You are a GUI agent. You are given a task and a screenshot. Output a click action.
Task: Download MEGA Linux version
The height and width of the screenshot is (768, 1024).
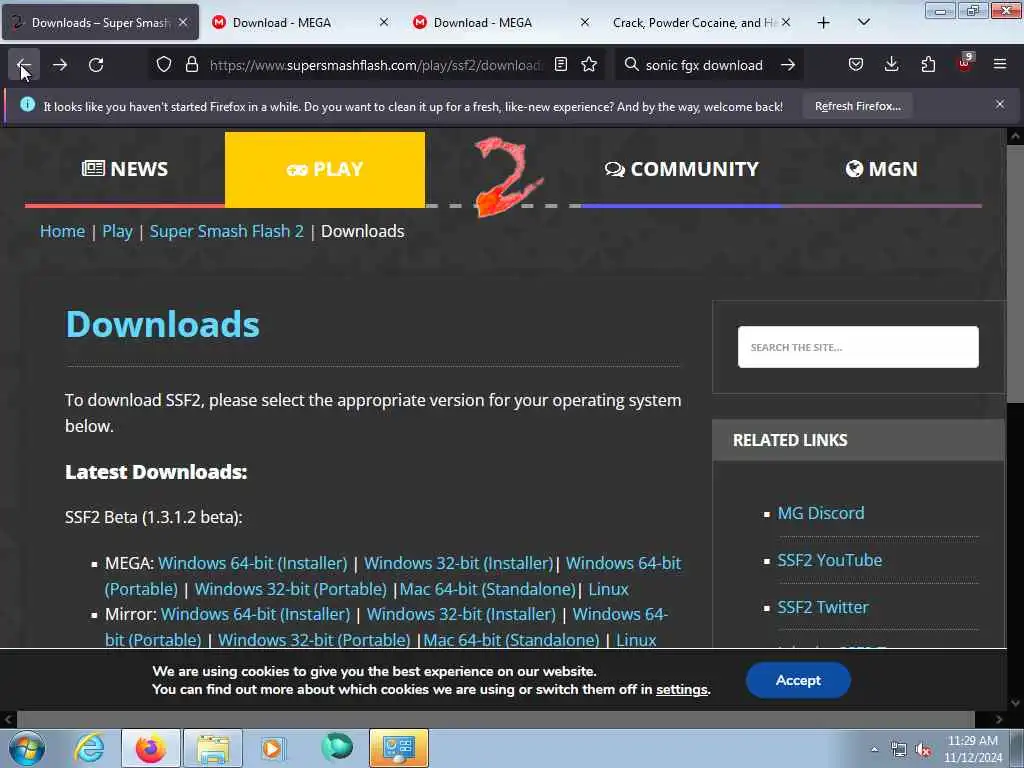click(x=608, y=589)
